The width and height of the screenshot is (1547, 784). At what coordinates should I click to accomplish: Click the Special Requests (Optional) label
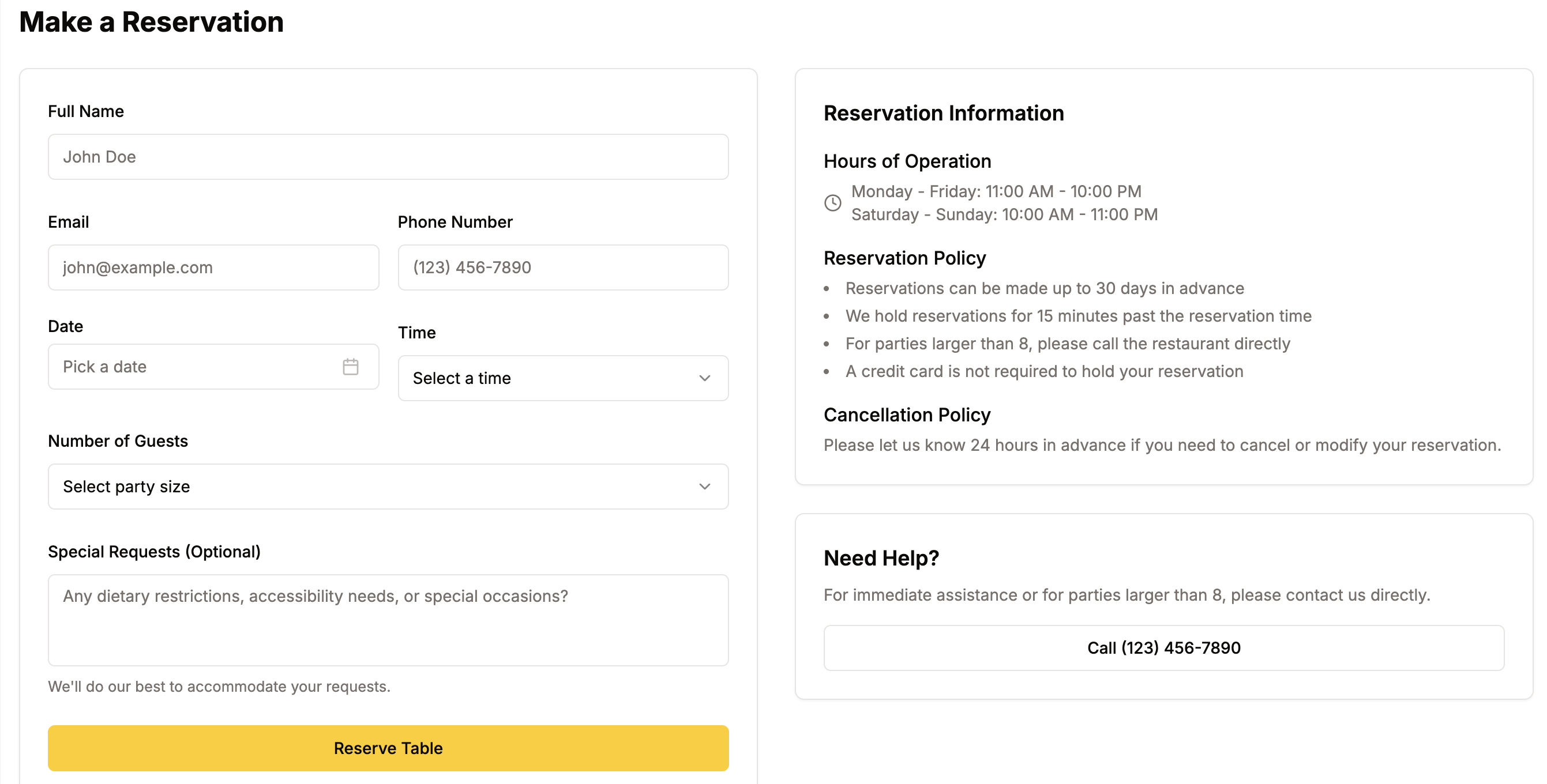tap(155, 552)
